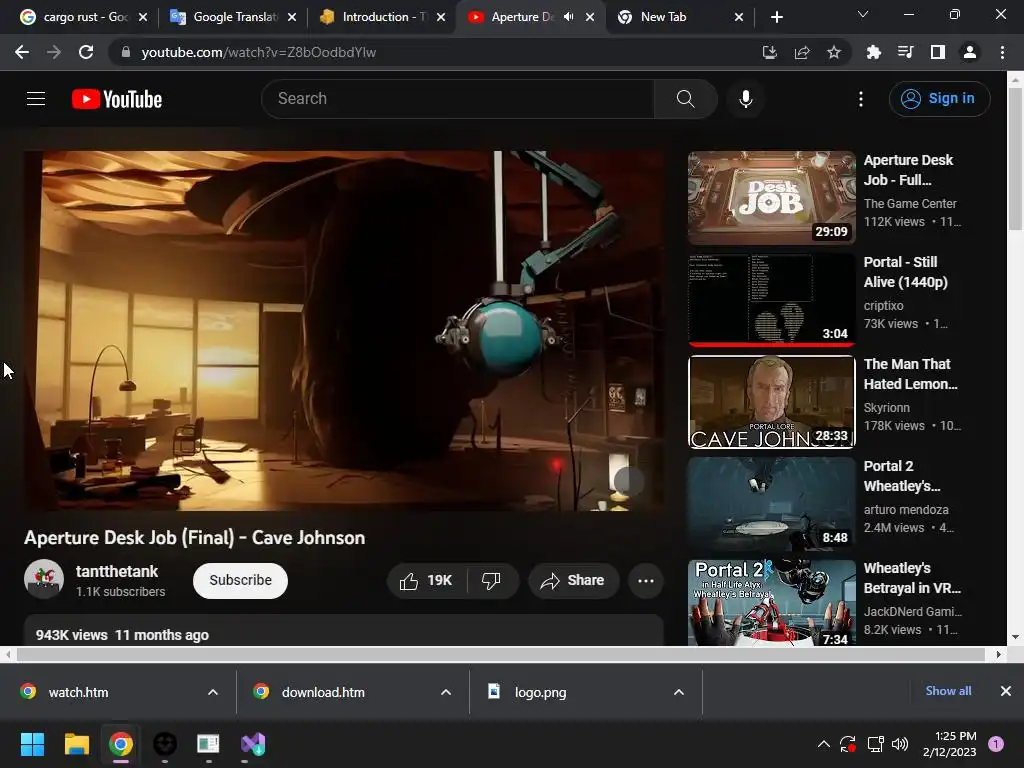
Task: Open Visual Studio from taskbar
Action: click(253, 744)
